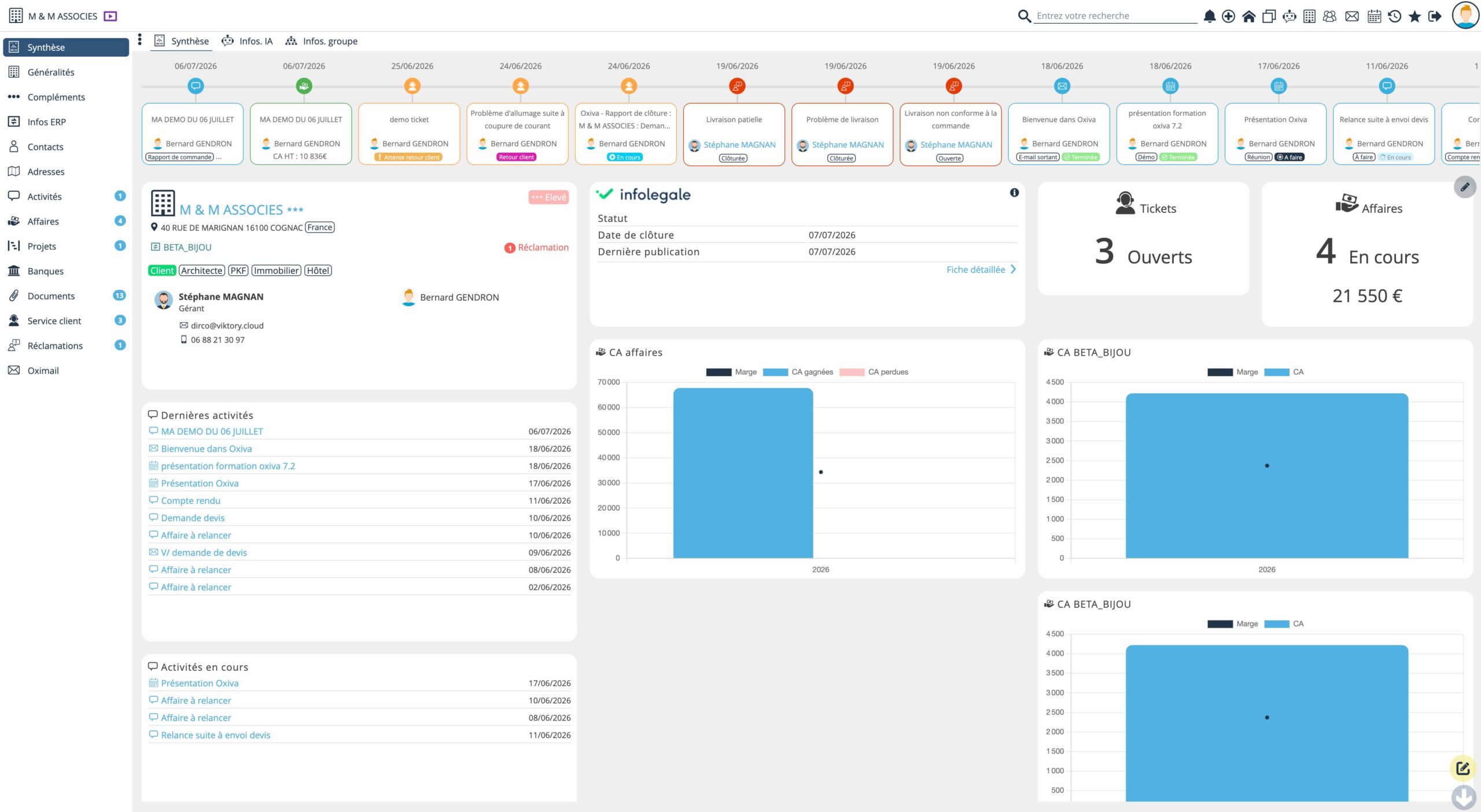Open the user avatar profile
This screenshot has height=812, width=1481.
(x=1465, y=15)
